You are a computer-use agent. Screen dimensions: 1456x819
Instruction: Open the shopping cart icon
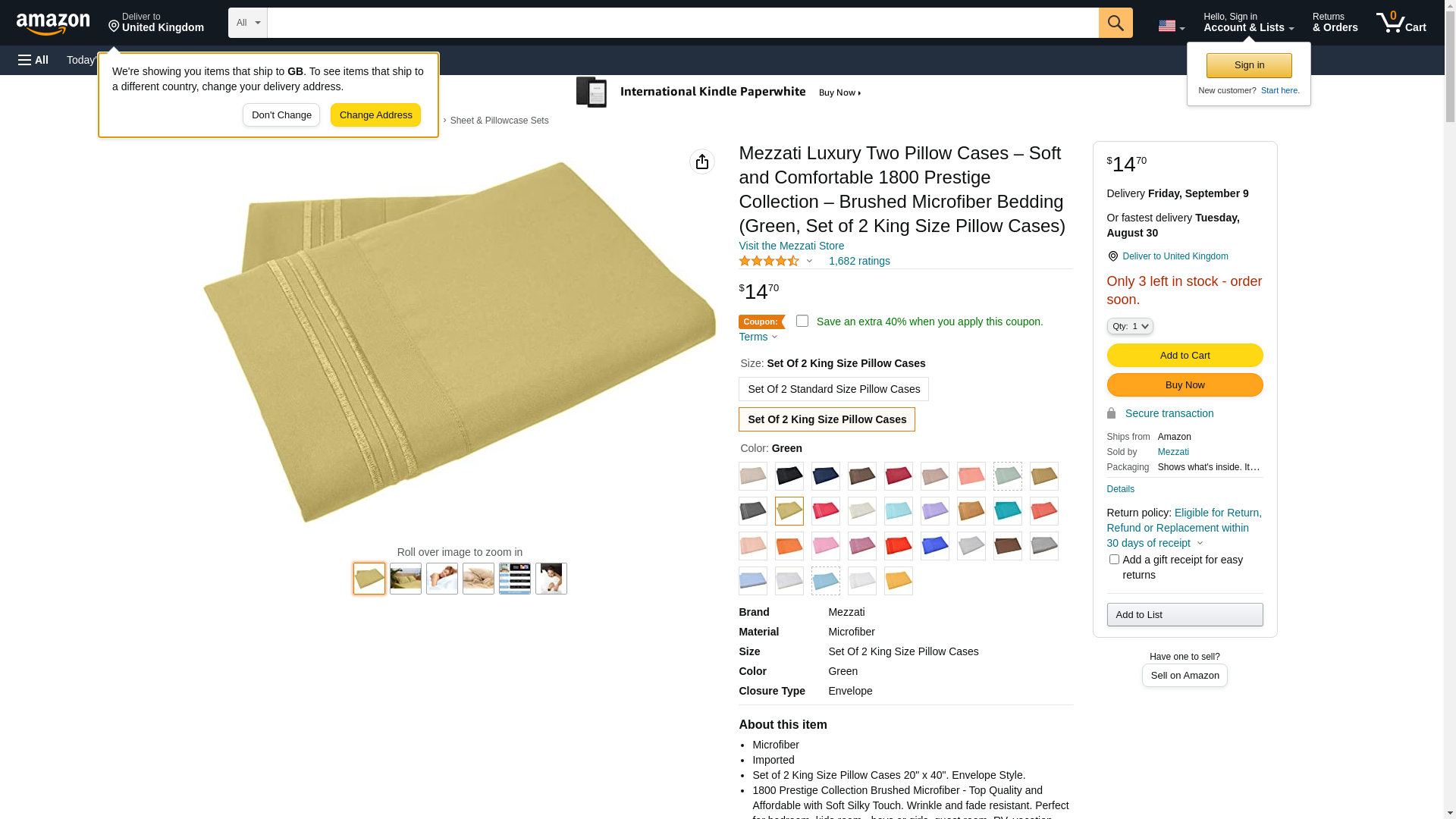pos(1401,23)
